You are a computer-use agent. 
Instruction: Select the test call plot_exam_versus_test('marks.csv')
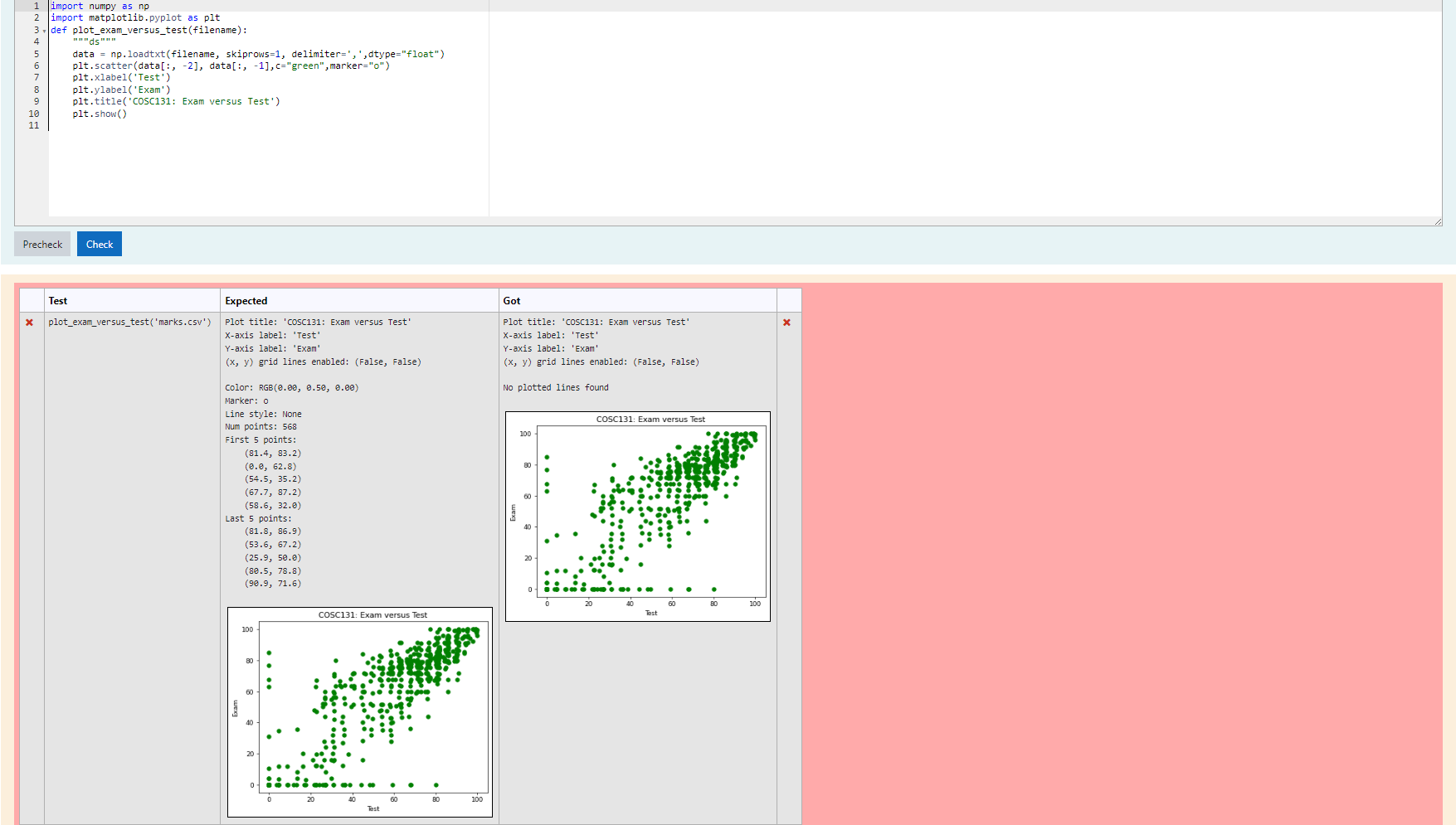[x=129, y=323]
